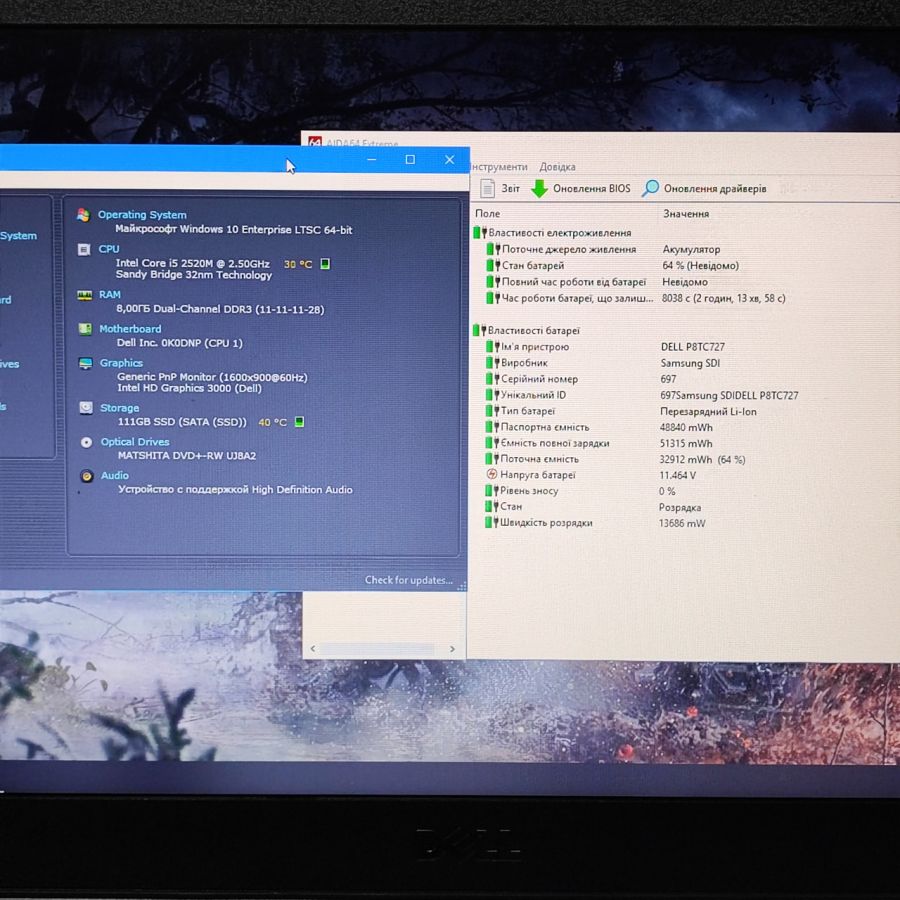Click Оновлення BIOS toolbar button
The width and height of the screenshot is (900, 900).
pos(580,188)
